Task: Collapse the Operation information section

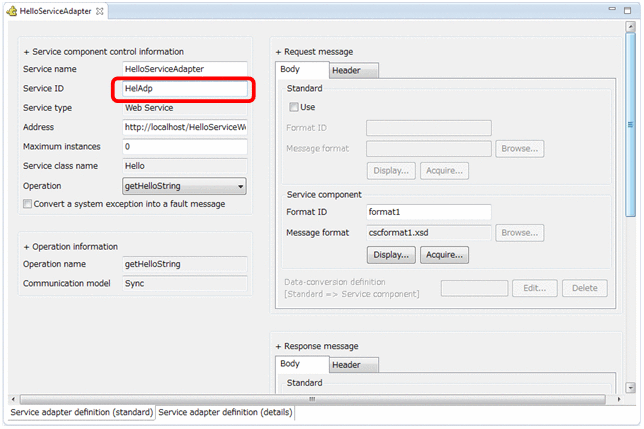Action: (x=25, y=246)
